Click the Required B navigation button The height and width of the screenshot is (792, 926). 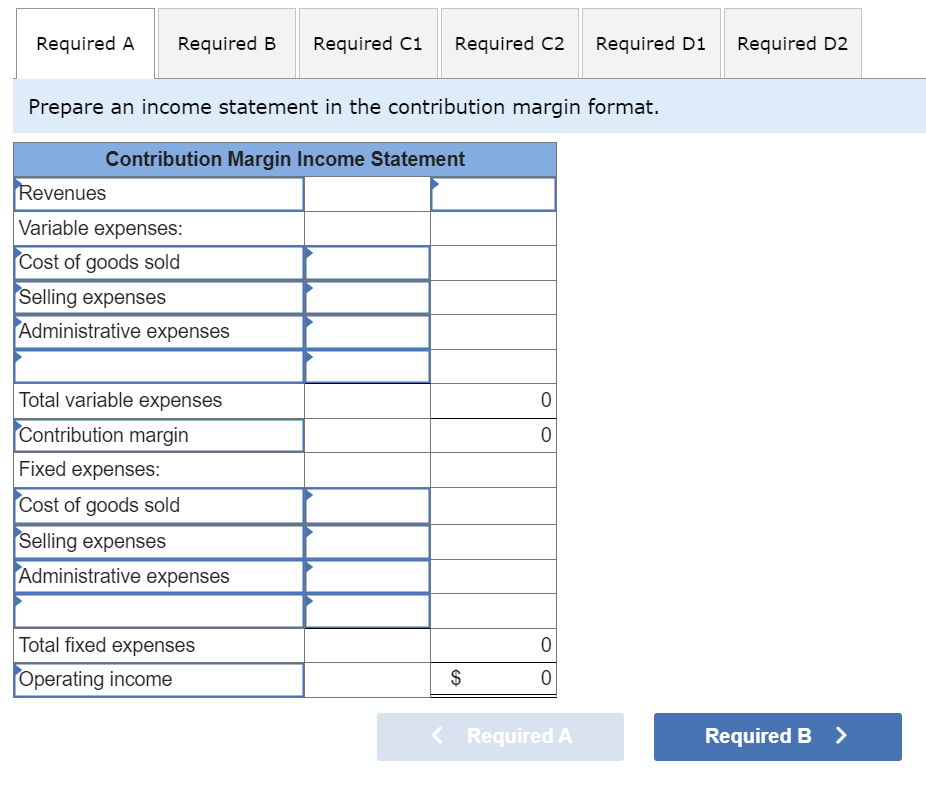pyautogui.click(x=777, y=736)
